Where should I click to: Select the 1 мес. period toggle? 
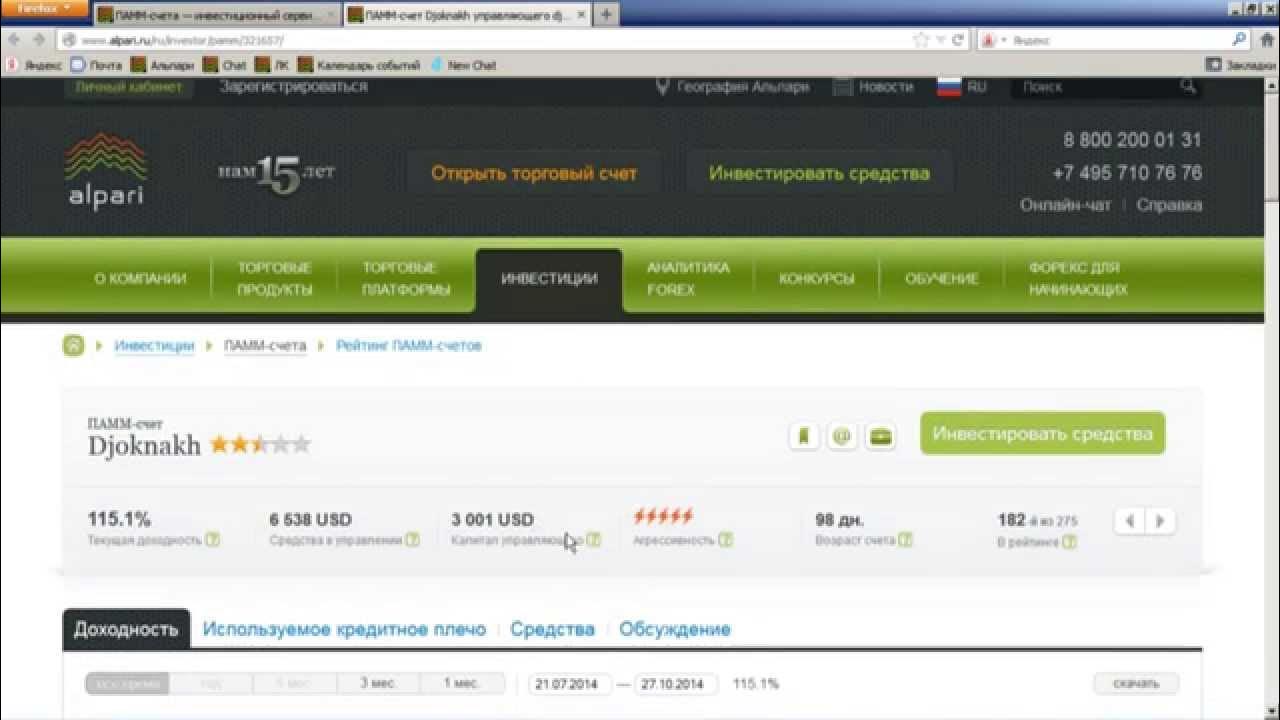[461, 684]
